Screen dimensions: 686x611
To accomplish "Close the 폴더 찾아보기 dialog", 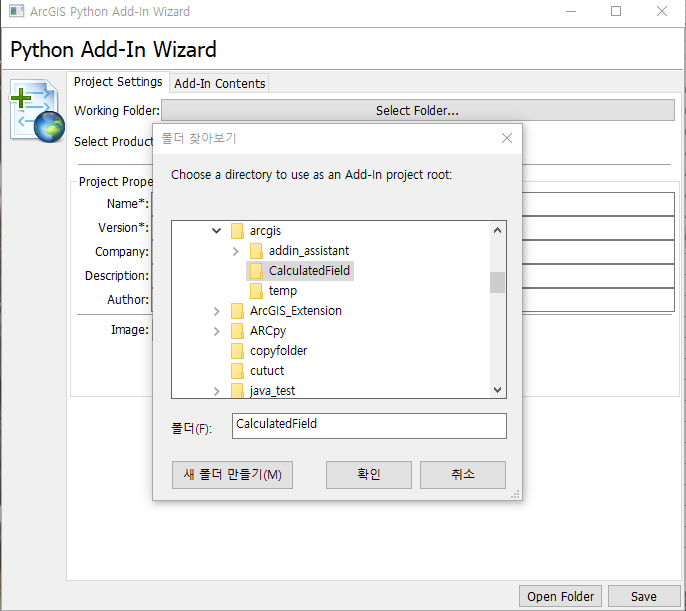I will click(x=507, y=138).
